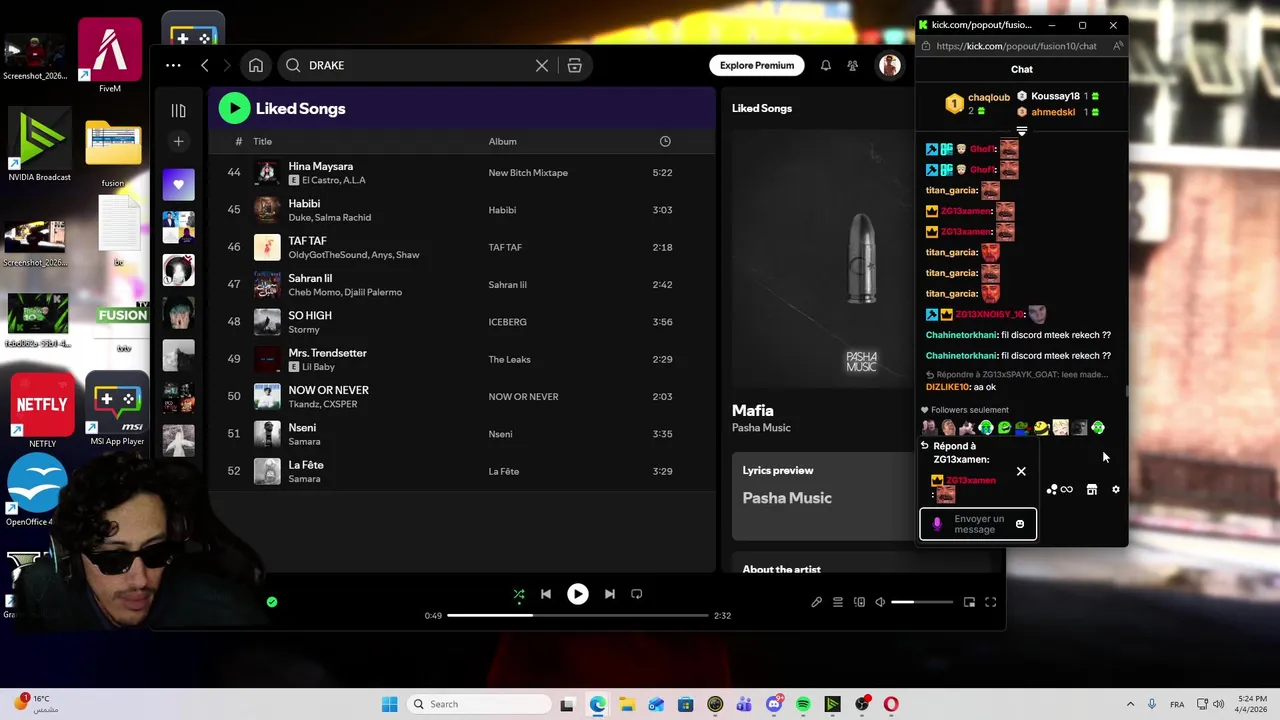This screenshot has height=720, width=1280.
Task: Open connect to a device icon
Action: click(859, 602)
